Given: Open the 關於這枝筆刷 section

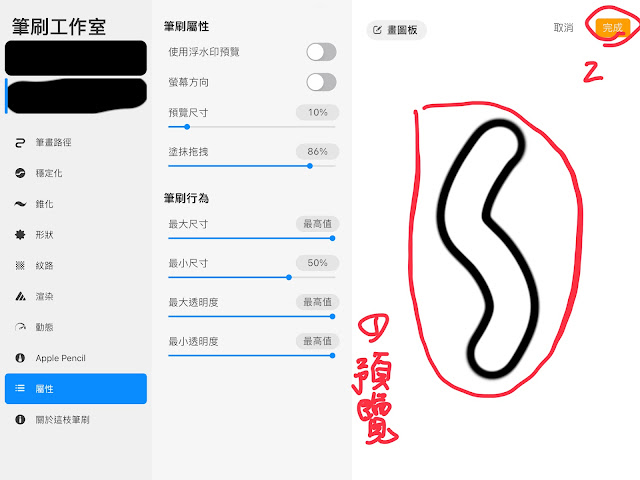Looking at the screenshot, I should [x=76, y=420].
